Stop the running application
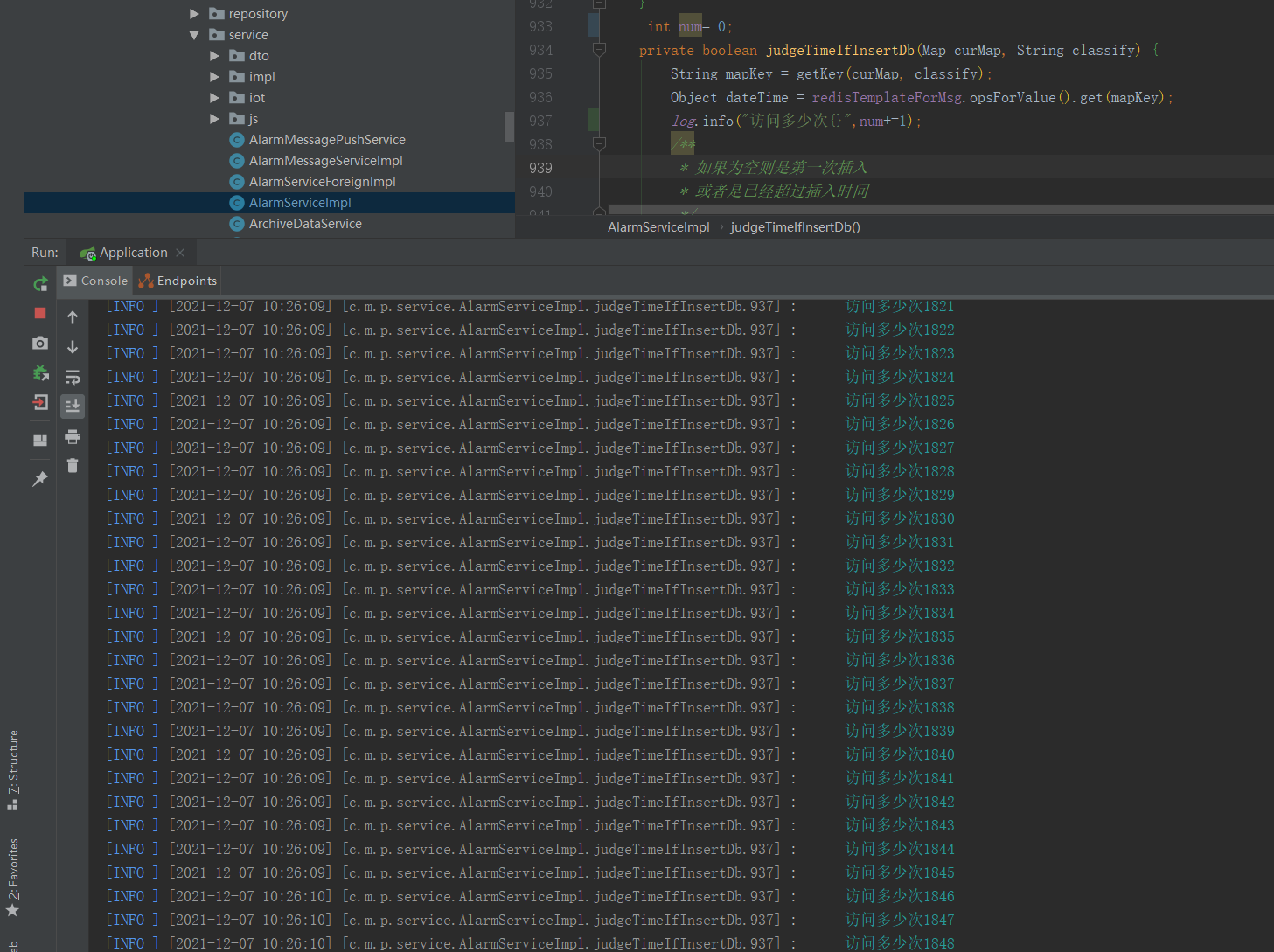Viewport: 1274px width, 952px height. (39, 312)
